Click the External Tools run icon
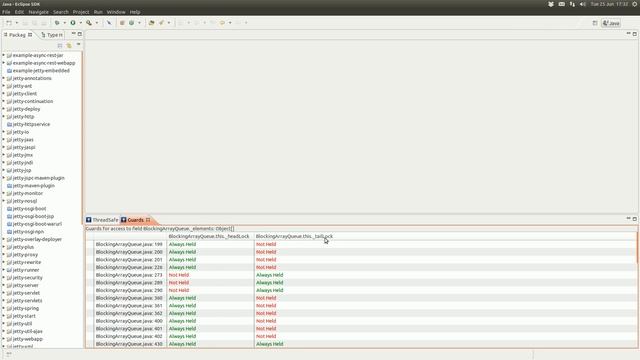Screen dimensions: 640x360 89,23
